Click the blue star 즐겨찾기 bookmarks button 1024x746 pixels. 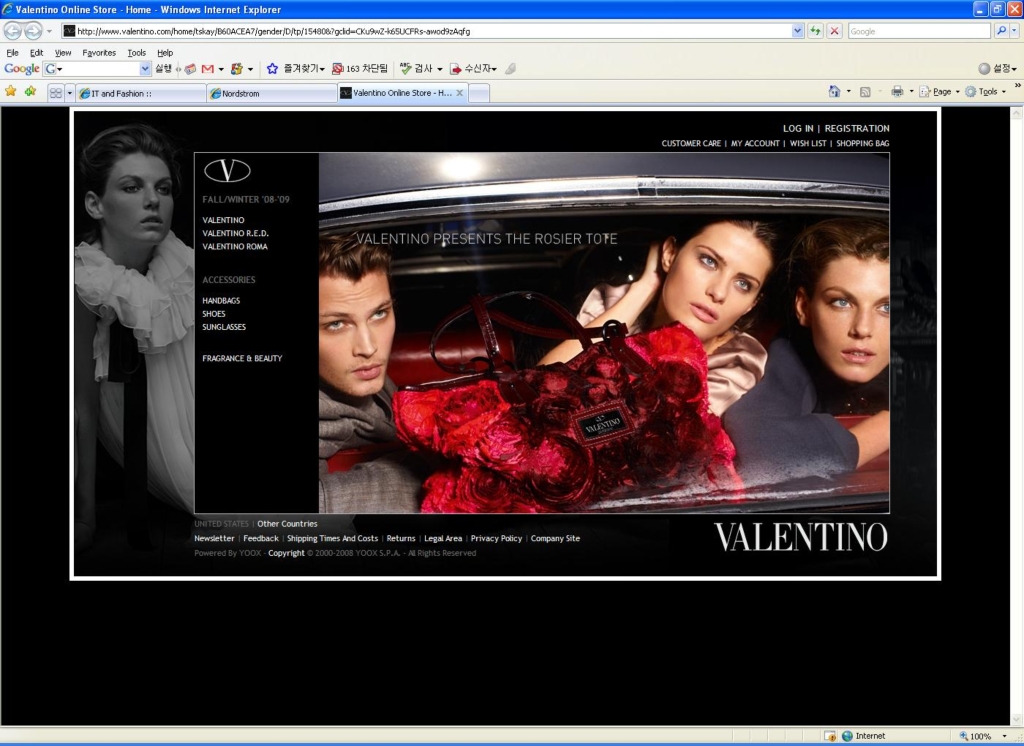point(295,69)
